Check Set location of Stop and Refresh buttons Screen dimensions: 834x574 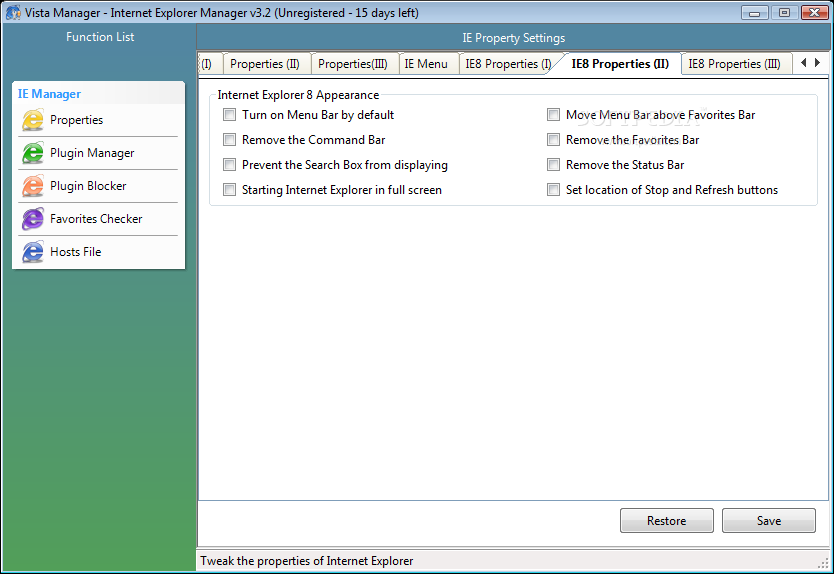pos(554,190)
